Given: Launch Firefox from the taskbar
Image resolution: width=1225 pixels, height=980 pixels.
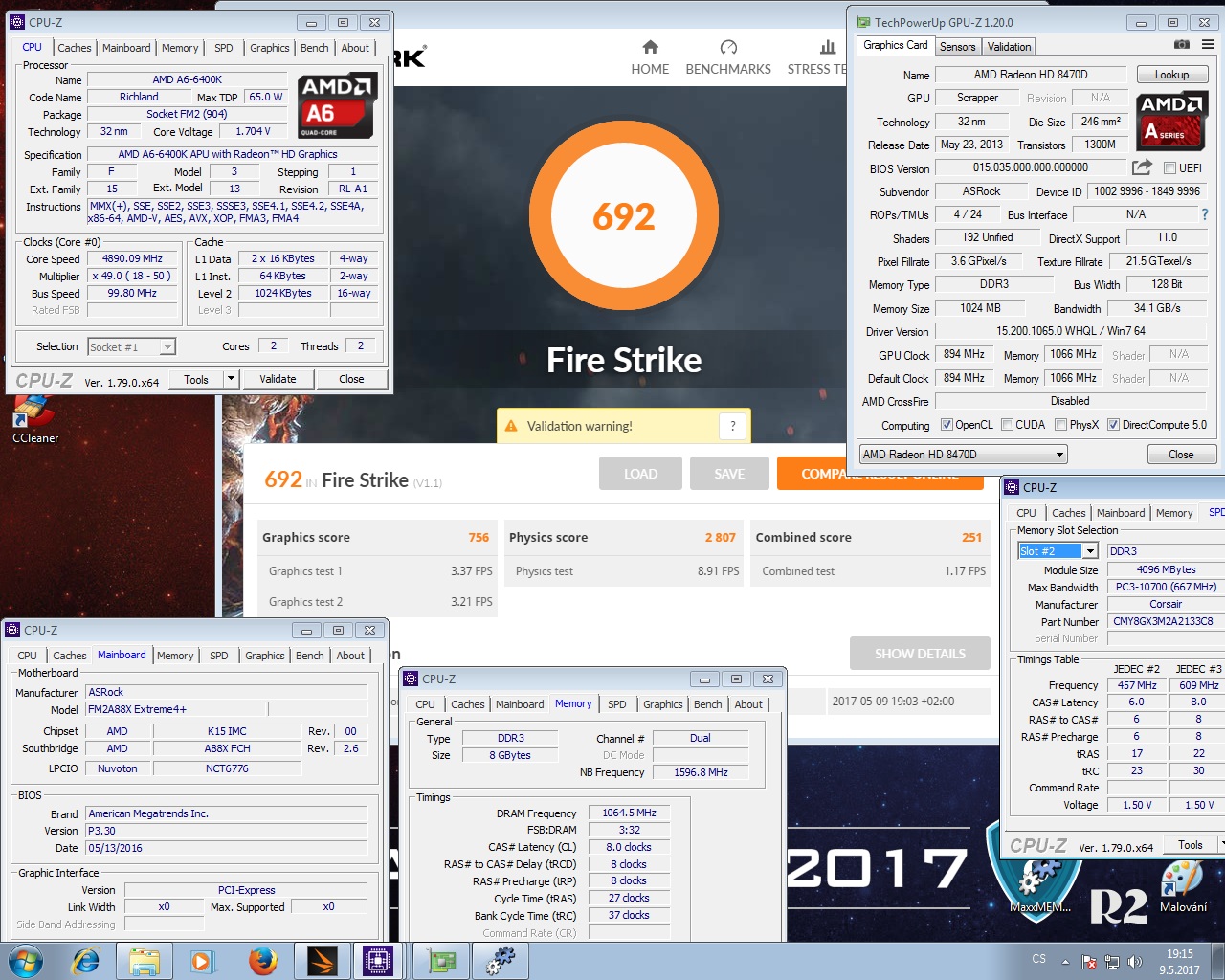Looking at the screenshot, I should (x=262, y=960).
